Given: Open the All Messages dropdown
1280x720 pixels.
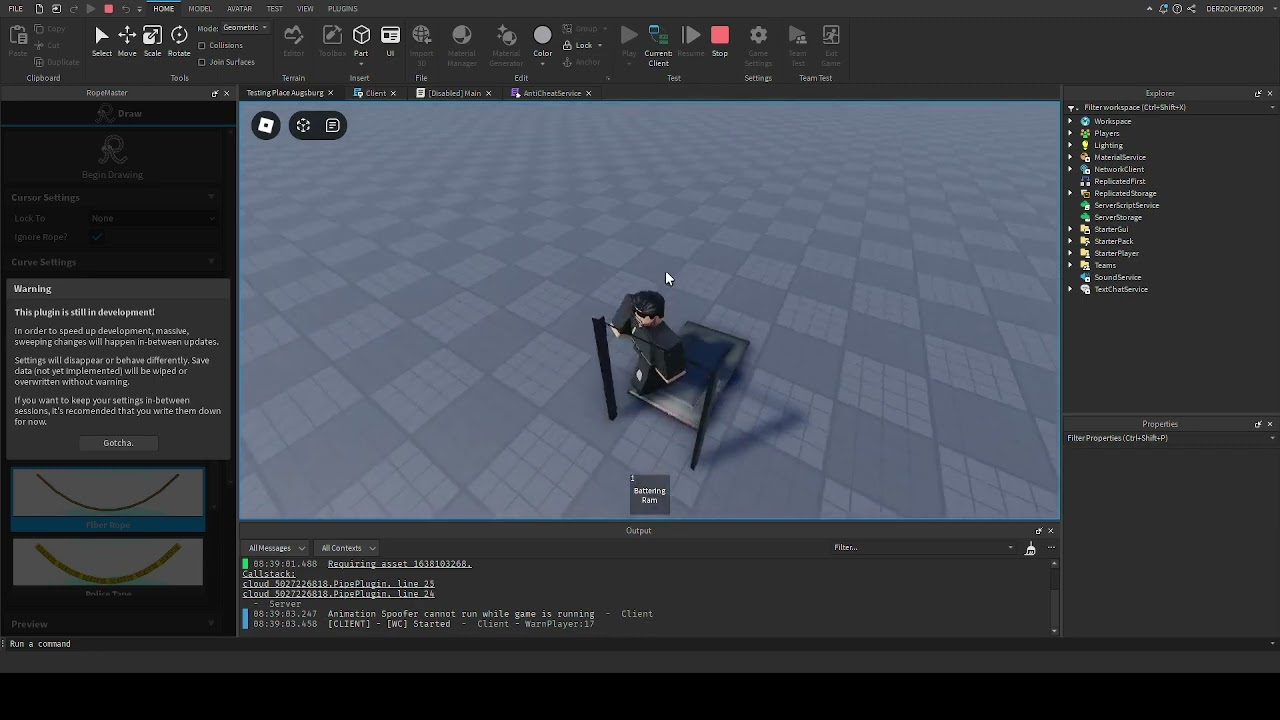Looking at the screenshot, I should coord(271,548).
